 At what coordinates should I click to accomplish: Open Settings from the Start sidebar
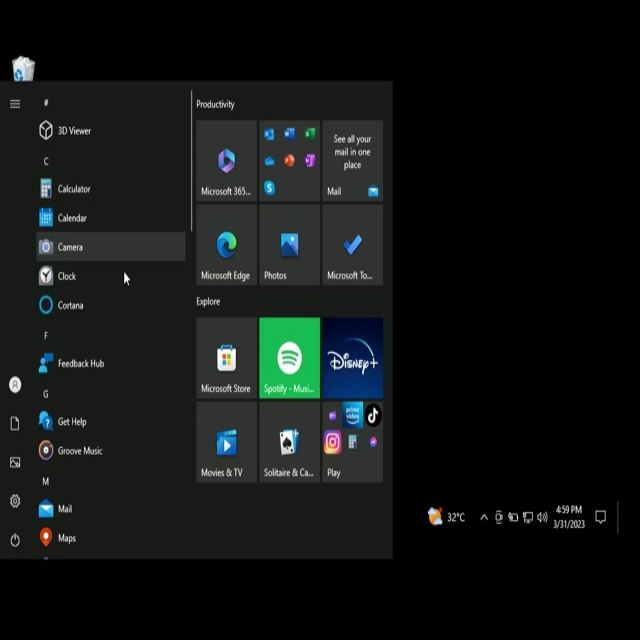click(15, 501)
